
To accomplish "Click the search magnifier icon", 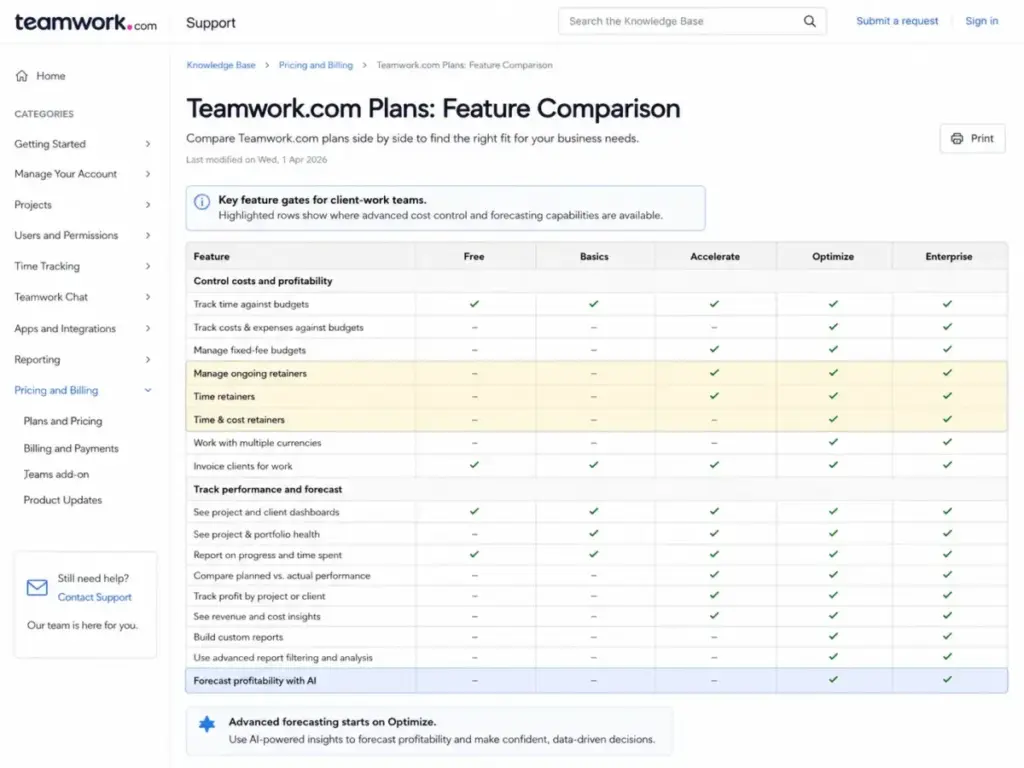I will (x=809, y=21).
